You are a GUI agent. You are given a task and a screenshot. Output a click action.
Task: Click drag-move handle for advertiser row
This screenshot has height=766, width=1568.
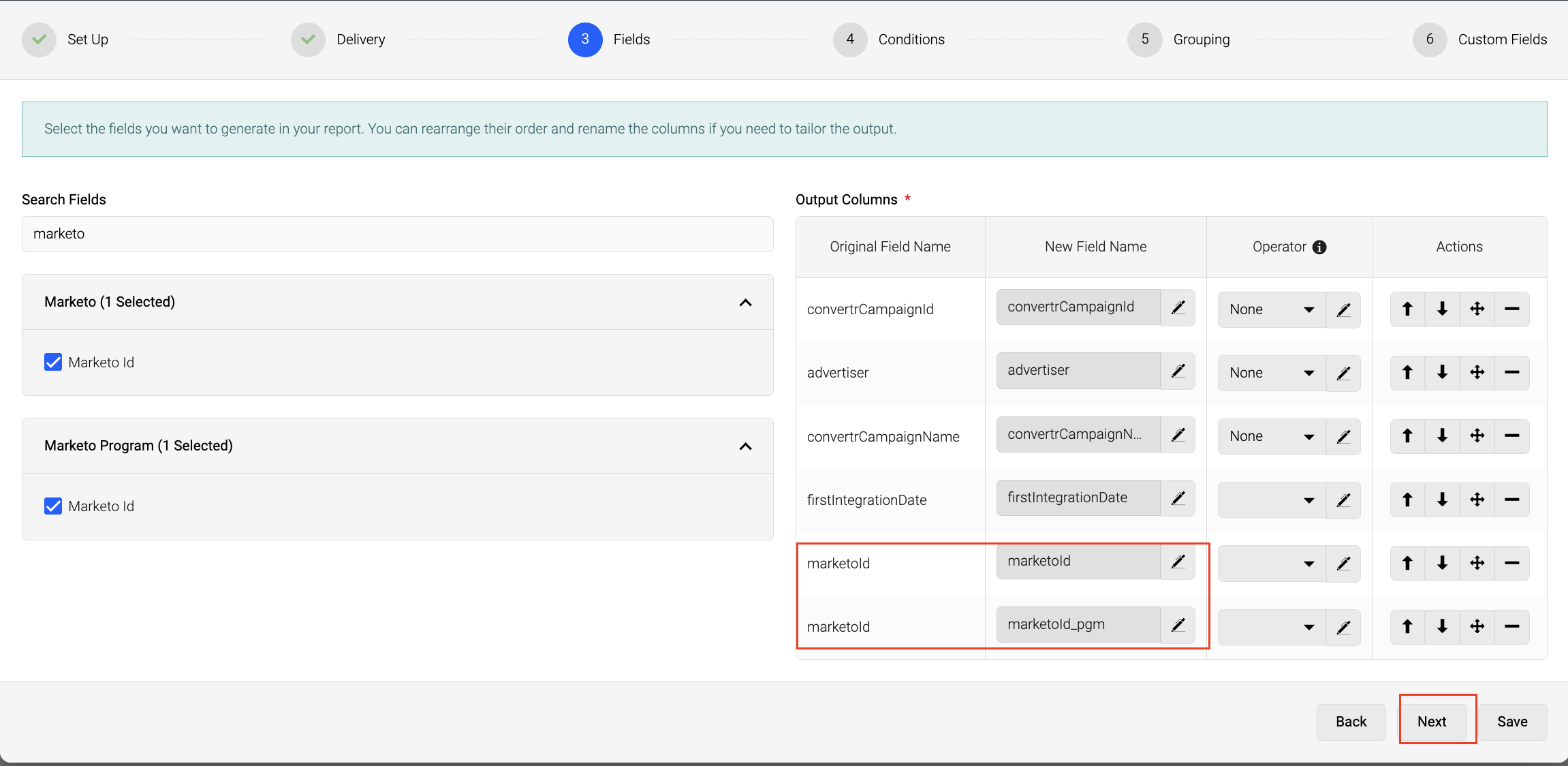[x=1477, y=373]
